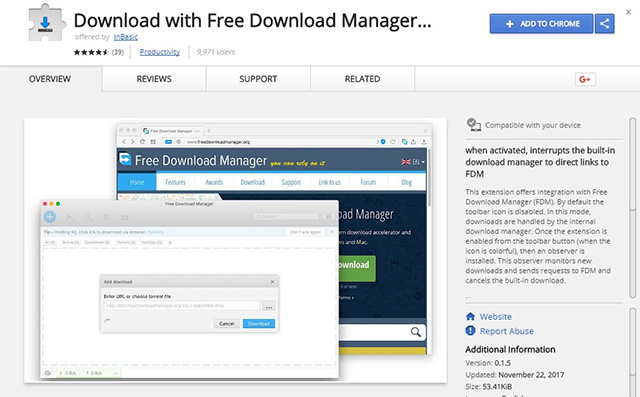Image resolution: width=640 pixels, height=397 pixels.
Task: Click the URL input field in Add download dialog
Action: tap(182, 306)
